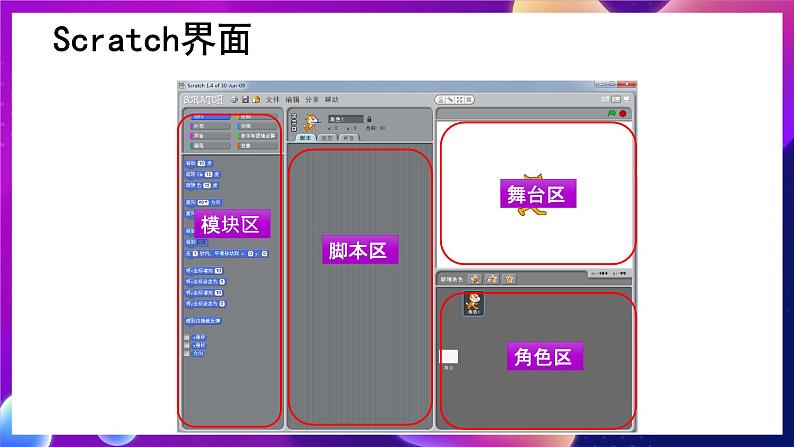Select the 侦测 block category
Screen dimensions: 794x447
pyautogui.click(x=257, y=126)
